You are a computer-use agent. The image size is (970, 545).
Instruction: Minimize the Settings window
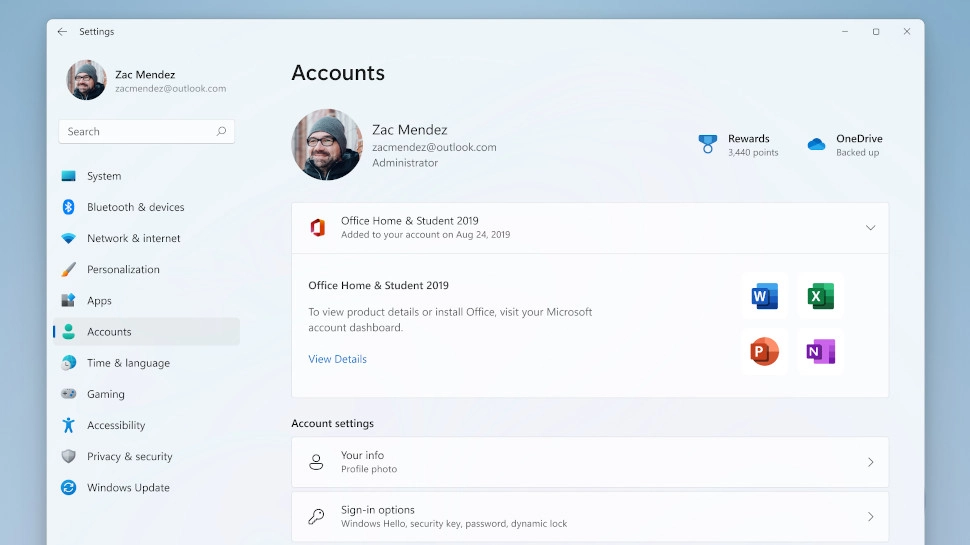pyautogui.click(x=845, y=32)
